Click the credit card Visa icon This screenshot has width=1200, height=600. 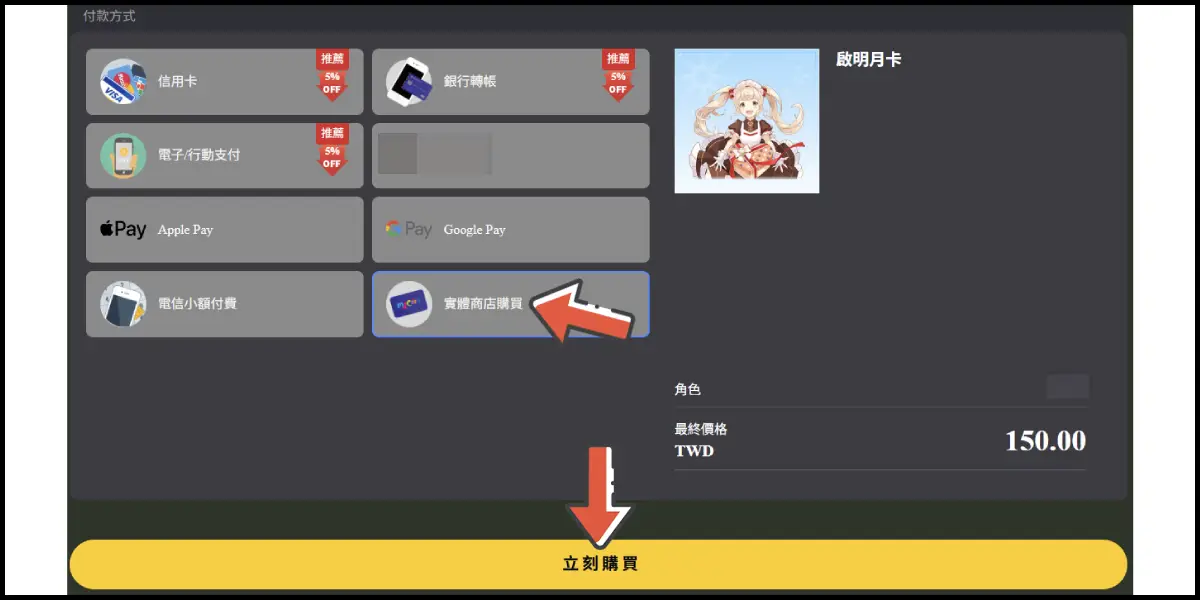click(123, 82)
